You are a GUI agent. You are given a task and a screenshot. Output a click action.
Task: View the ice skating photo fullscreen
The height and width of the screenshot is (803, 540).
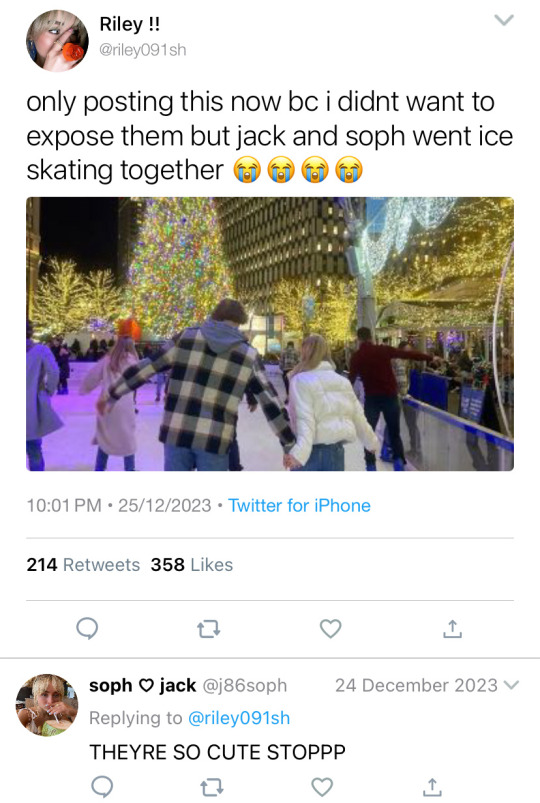pyautogui.click(x=270, y=334)
